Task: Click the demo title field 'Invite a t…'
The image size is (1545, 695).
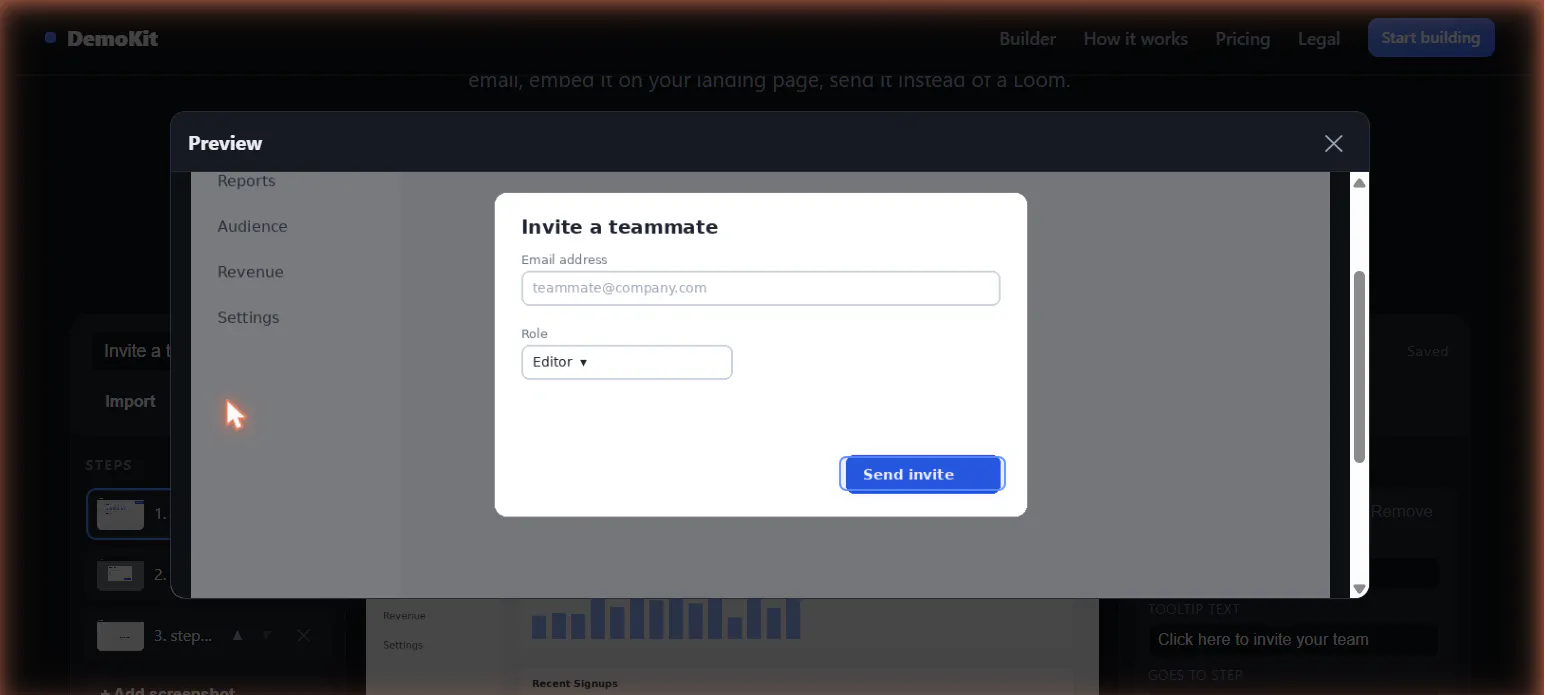Action: click(133, 351)
